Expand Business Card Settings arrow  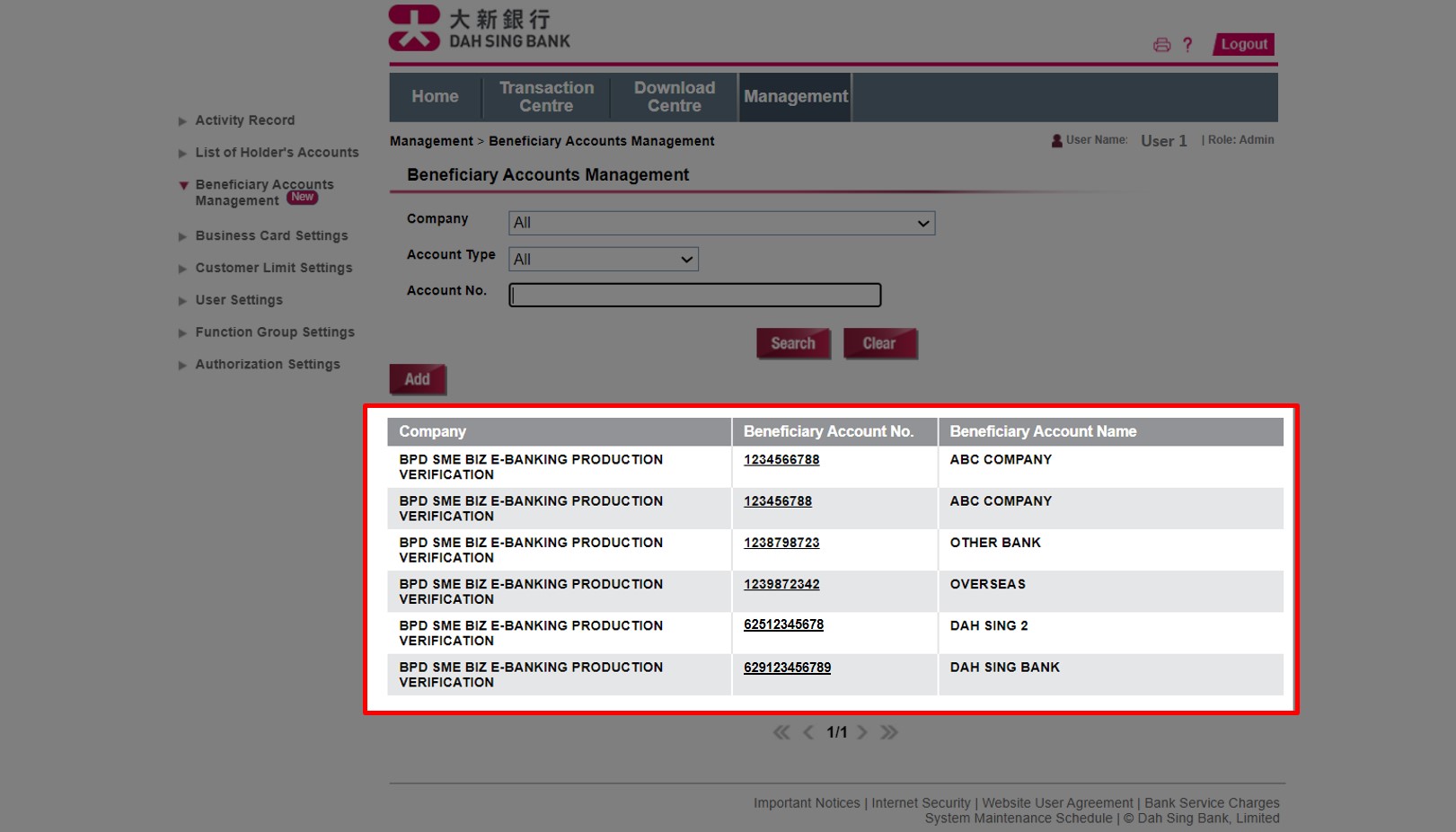coord(182,236)
